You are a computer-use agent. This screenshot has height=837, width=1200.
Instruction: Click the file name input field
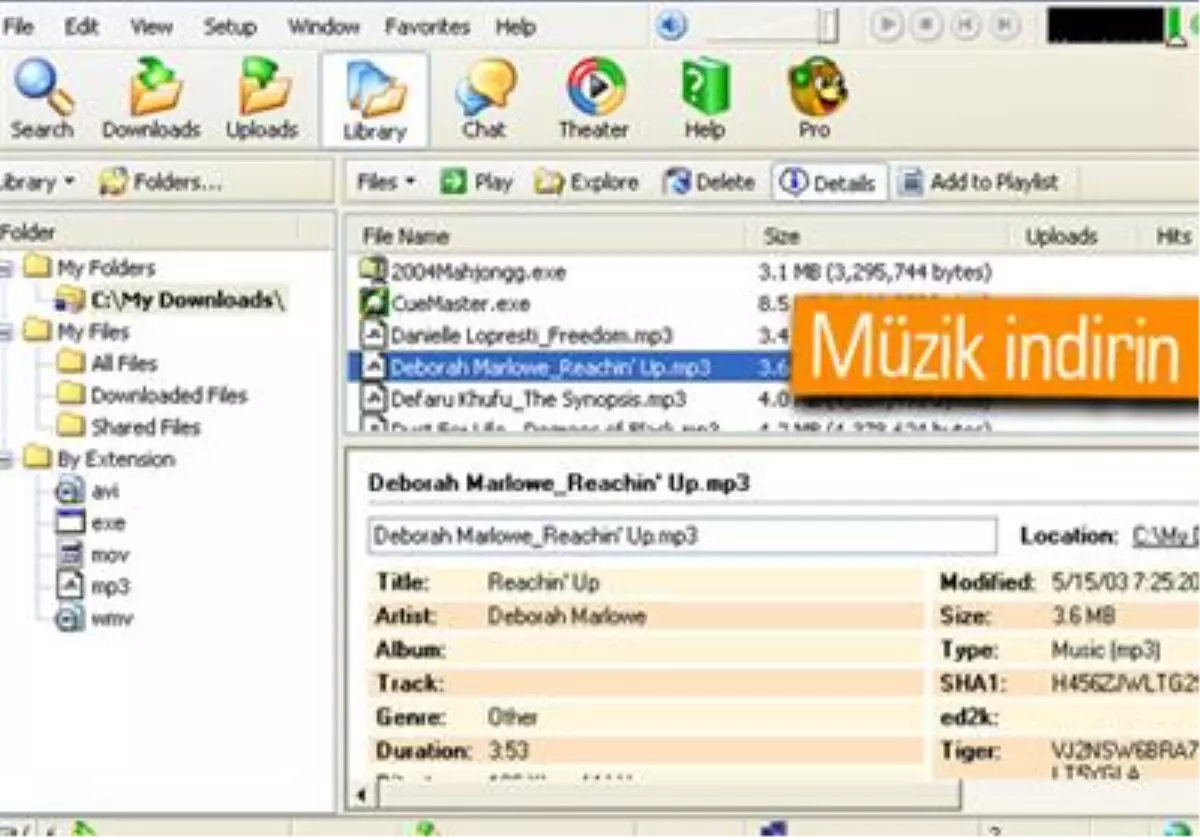point(682,536)
